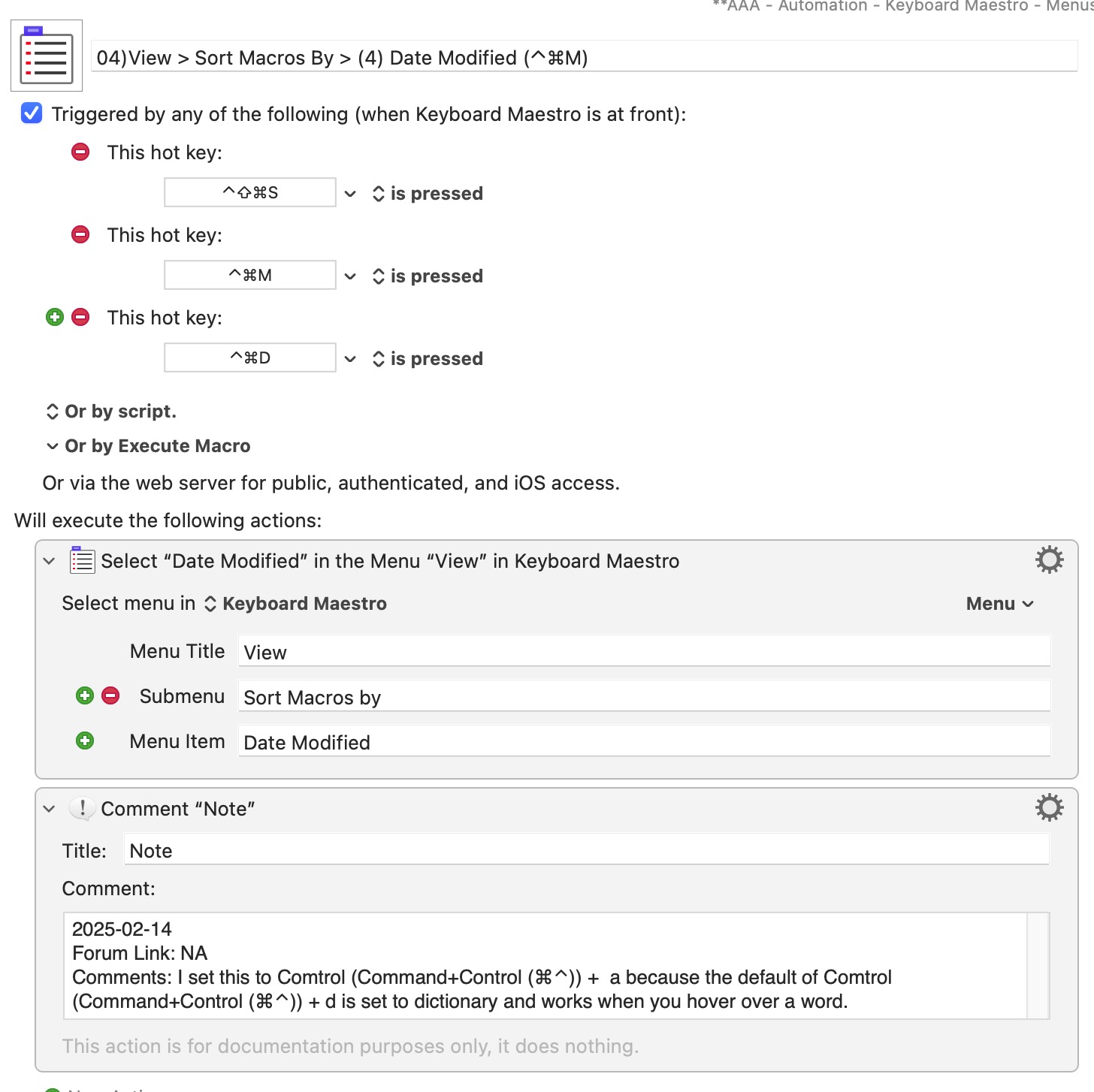1094x1092 pixels.
Task: Click the Select 'Date Modified' action title
Action: 390,561
